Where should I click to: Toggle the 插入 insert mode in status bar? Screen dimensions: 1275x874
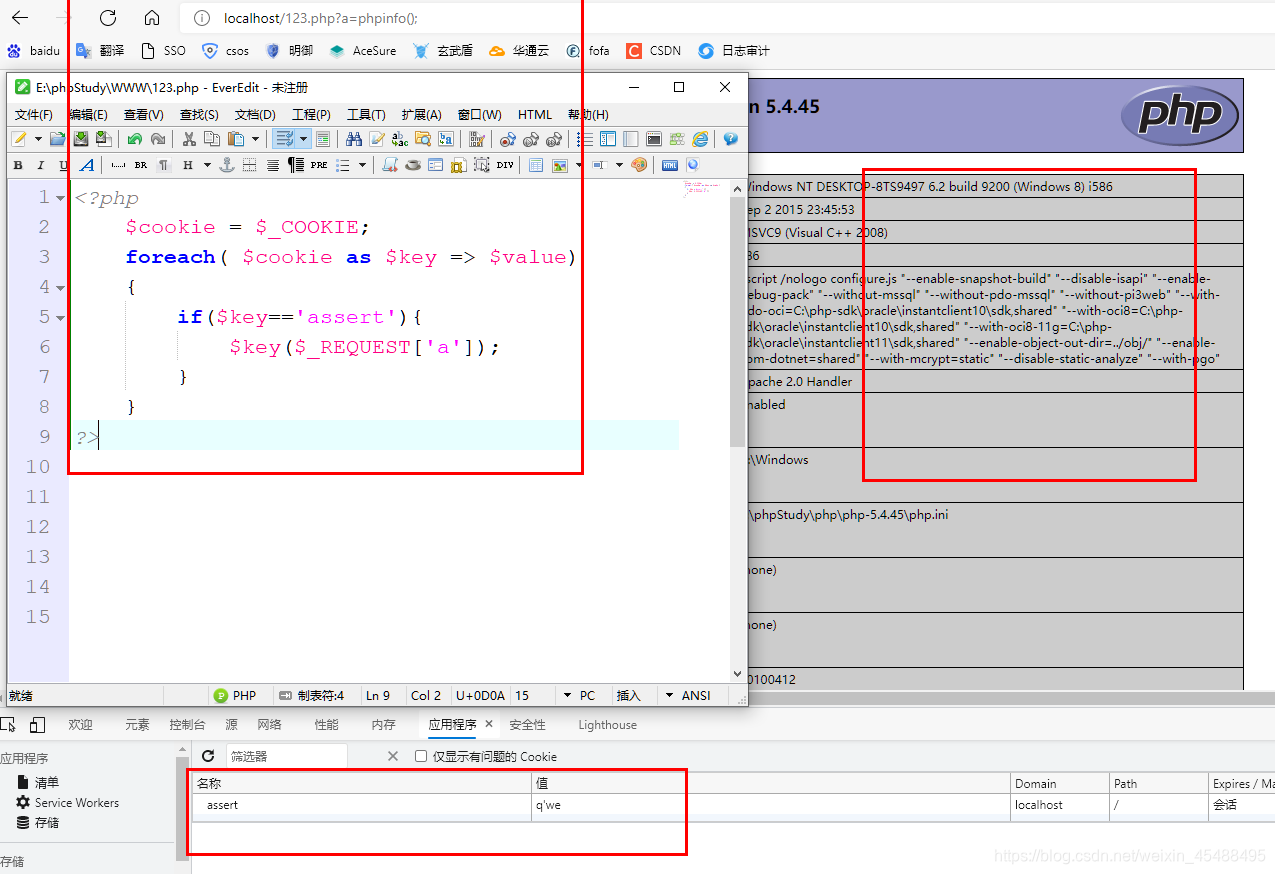tap(628, 695)
